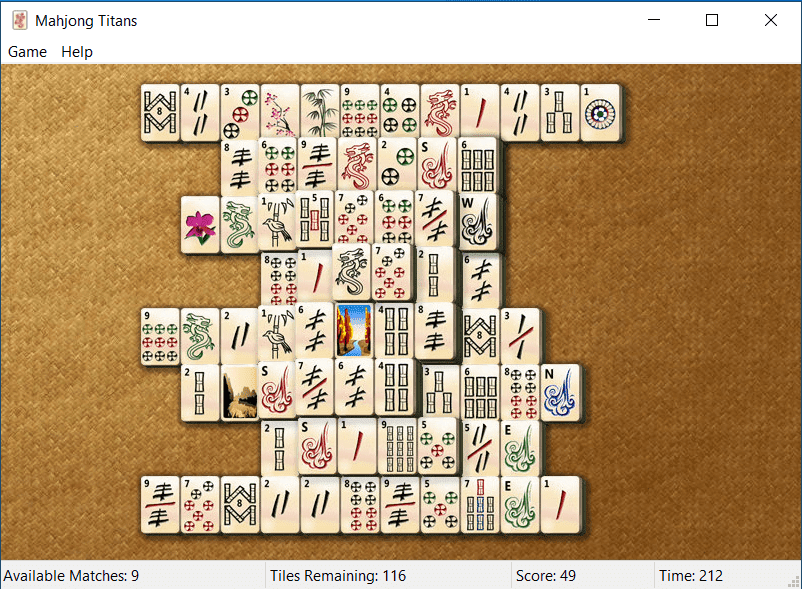Pick the green bamboo plant tile
This screenshot has height=589, width=802.
320,112
